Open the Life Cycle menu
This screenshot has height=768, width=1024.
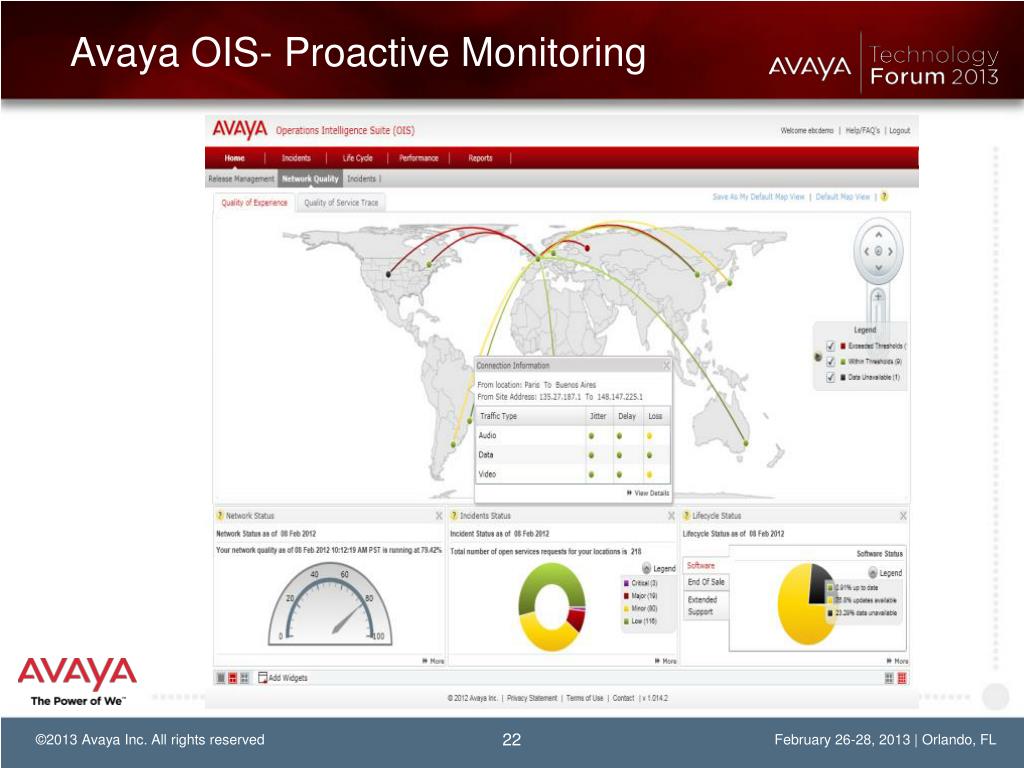357,158
